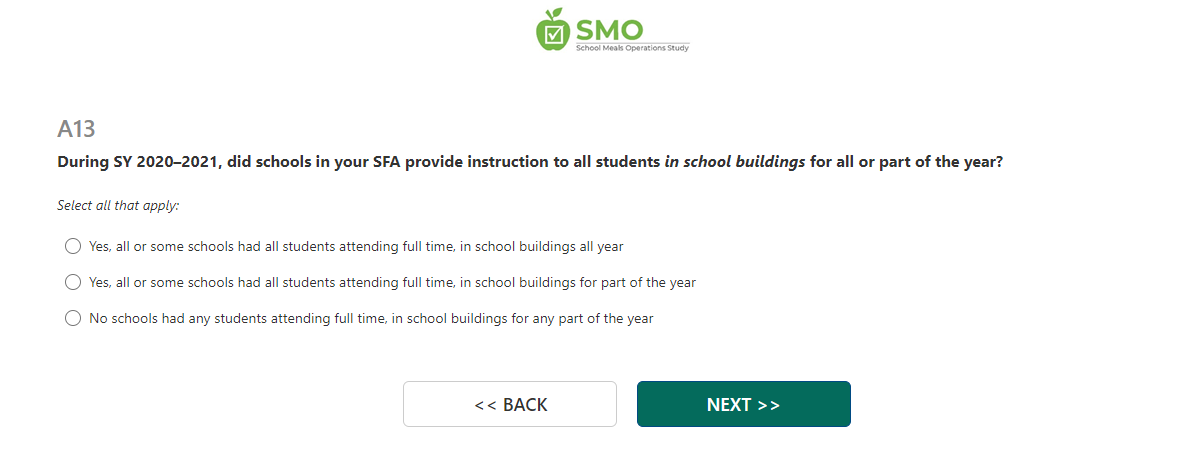Image resolution: width=1183 pixels, height=463 pixels.
Task: Select the radio button for in school buildings all year
Action: pyautogui.click(x=72, y=246)
